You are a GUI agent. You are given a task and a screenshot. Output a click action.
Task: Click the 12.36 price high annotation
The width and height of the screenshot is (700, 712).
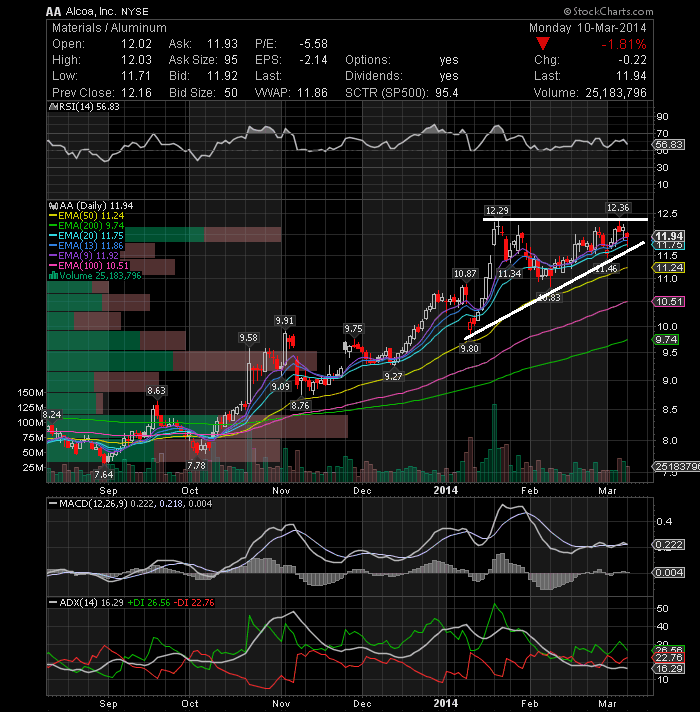618,208
